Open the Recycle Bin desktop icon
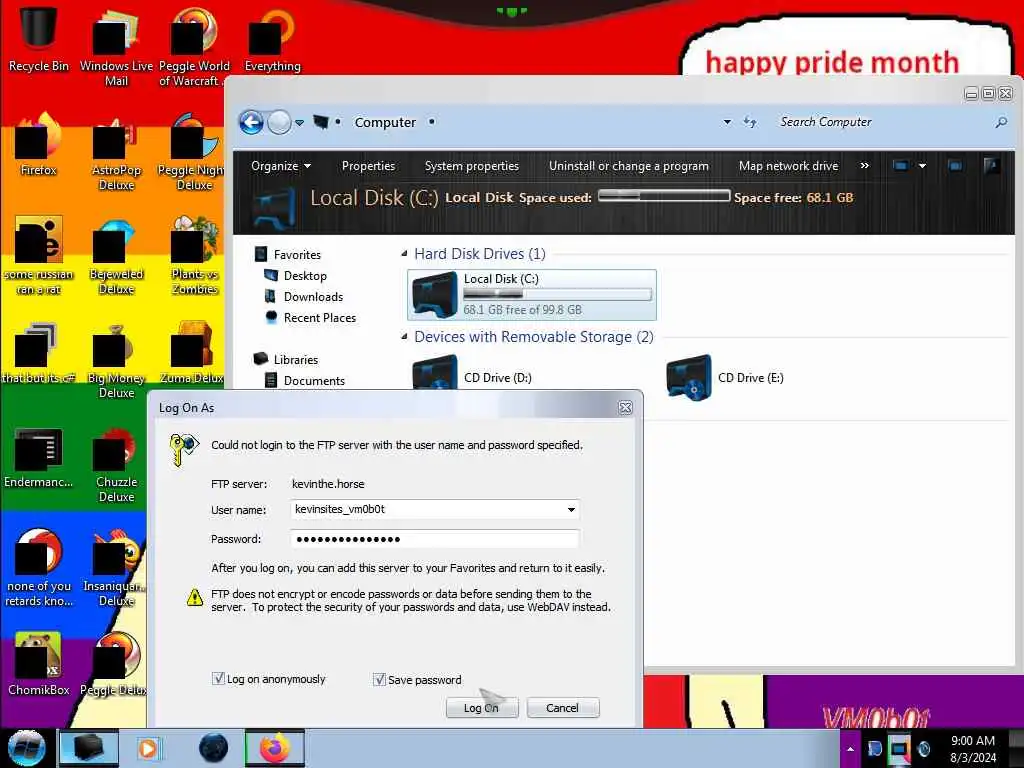The height and width of the screenshot is (768, 1024). pyautogui.click(x=38, y=38)
